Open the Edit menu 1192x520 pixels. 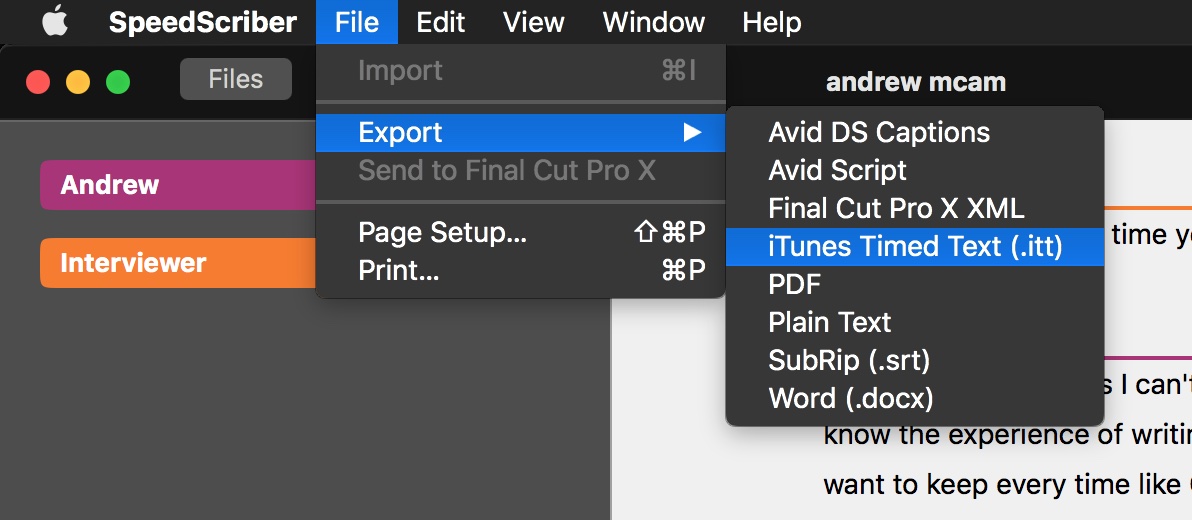pyautogui.click(x=441, y=22)
